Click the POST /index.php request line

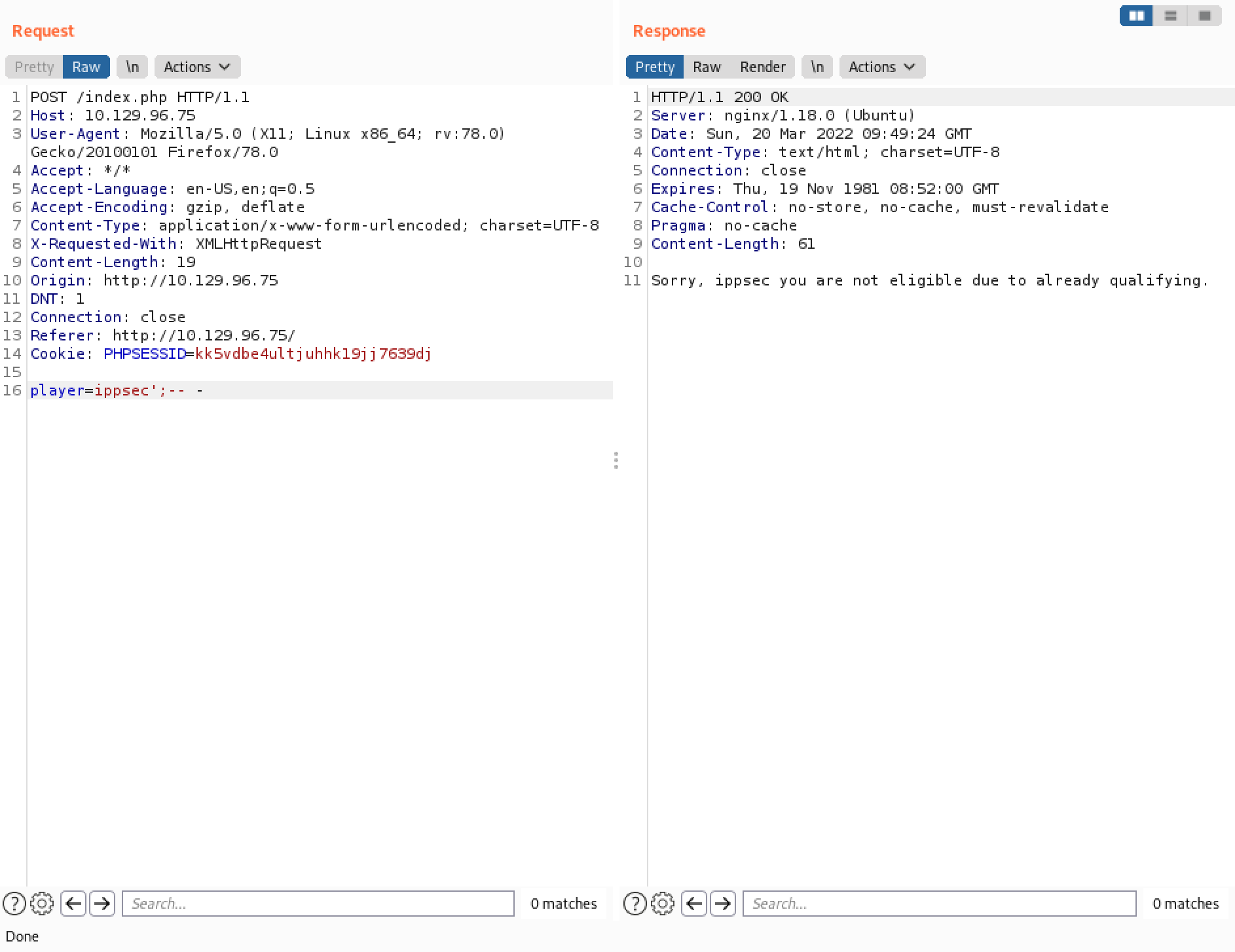[140, 97]
